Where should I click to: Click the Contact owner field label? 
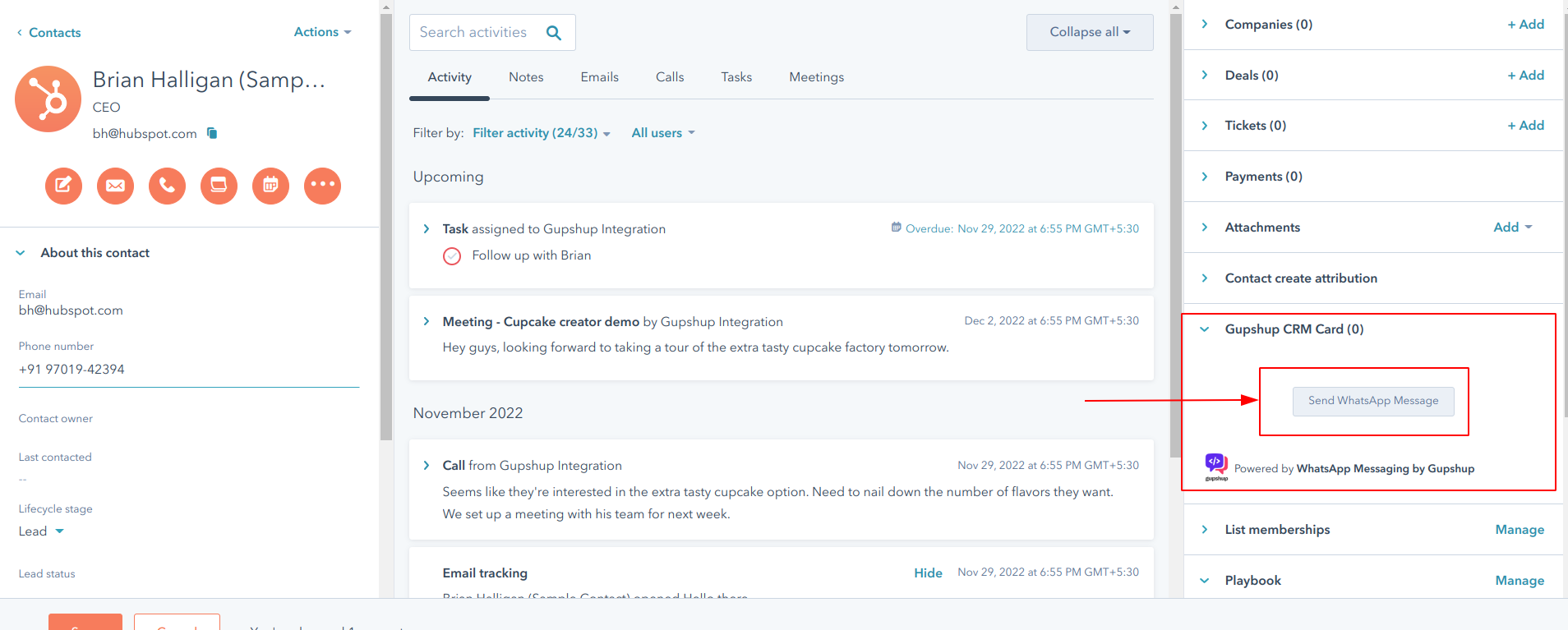(x=56, y=419)
